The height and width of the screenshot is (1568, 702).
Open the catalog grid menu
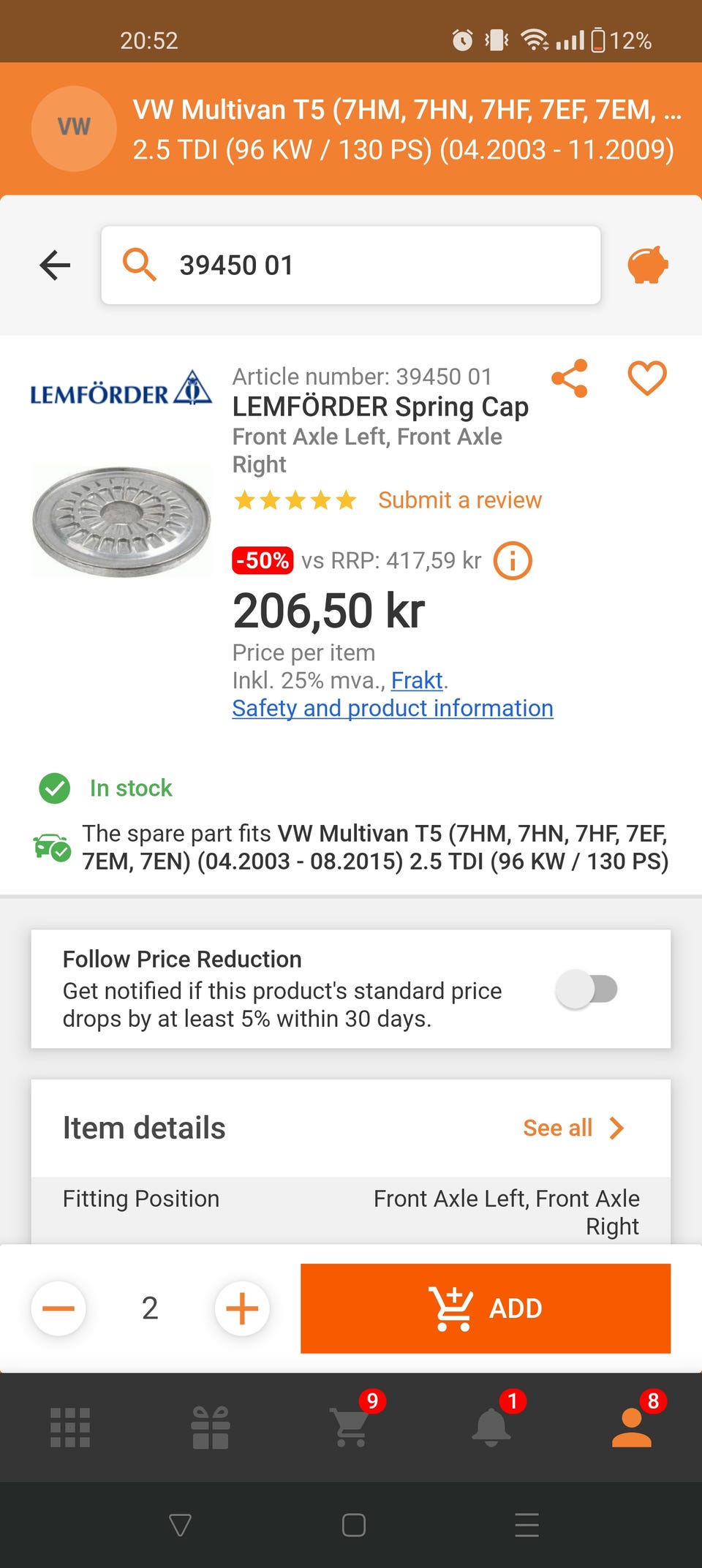point(70,1427)
